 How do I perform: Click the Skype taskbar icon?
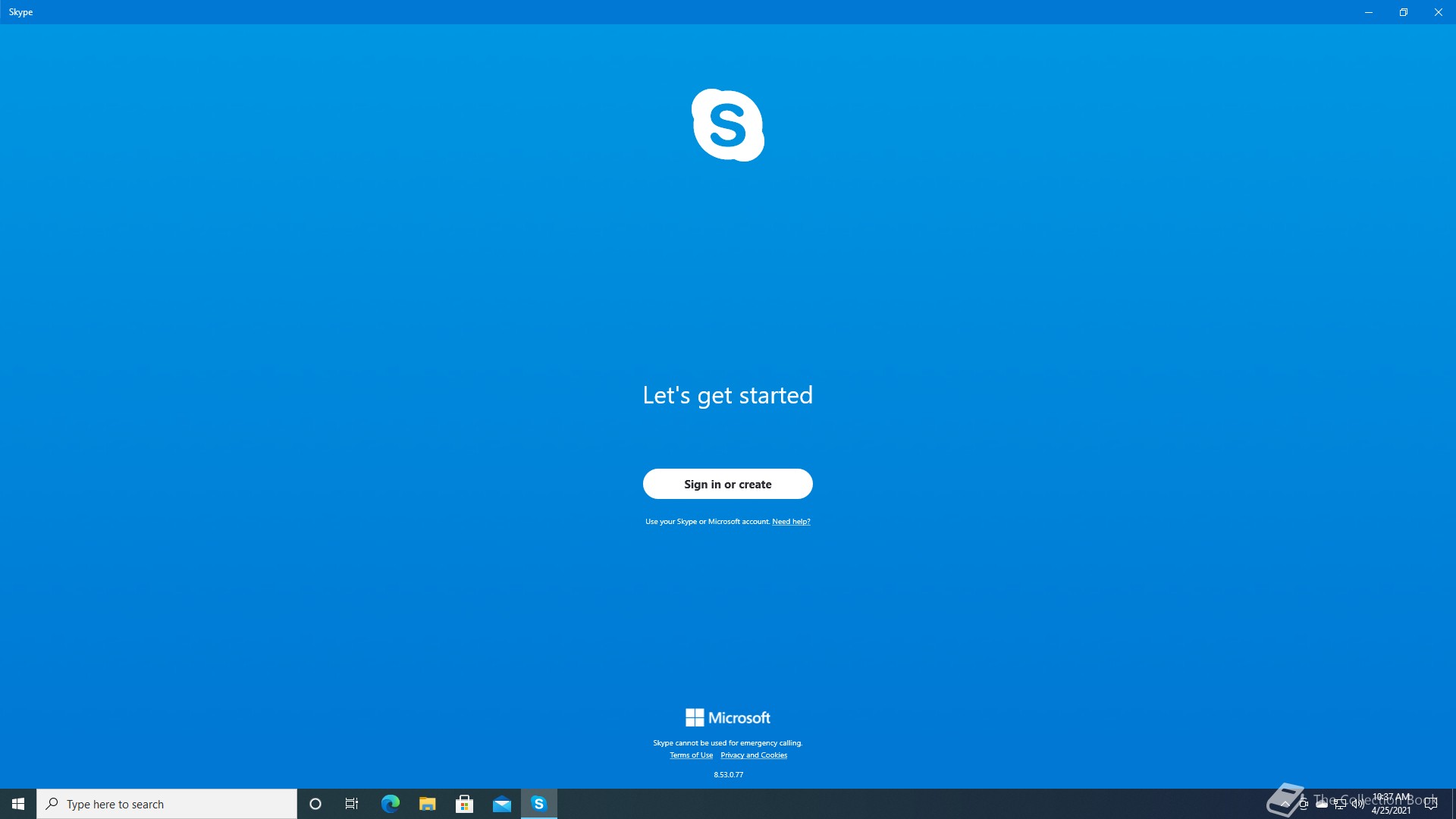538,804
